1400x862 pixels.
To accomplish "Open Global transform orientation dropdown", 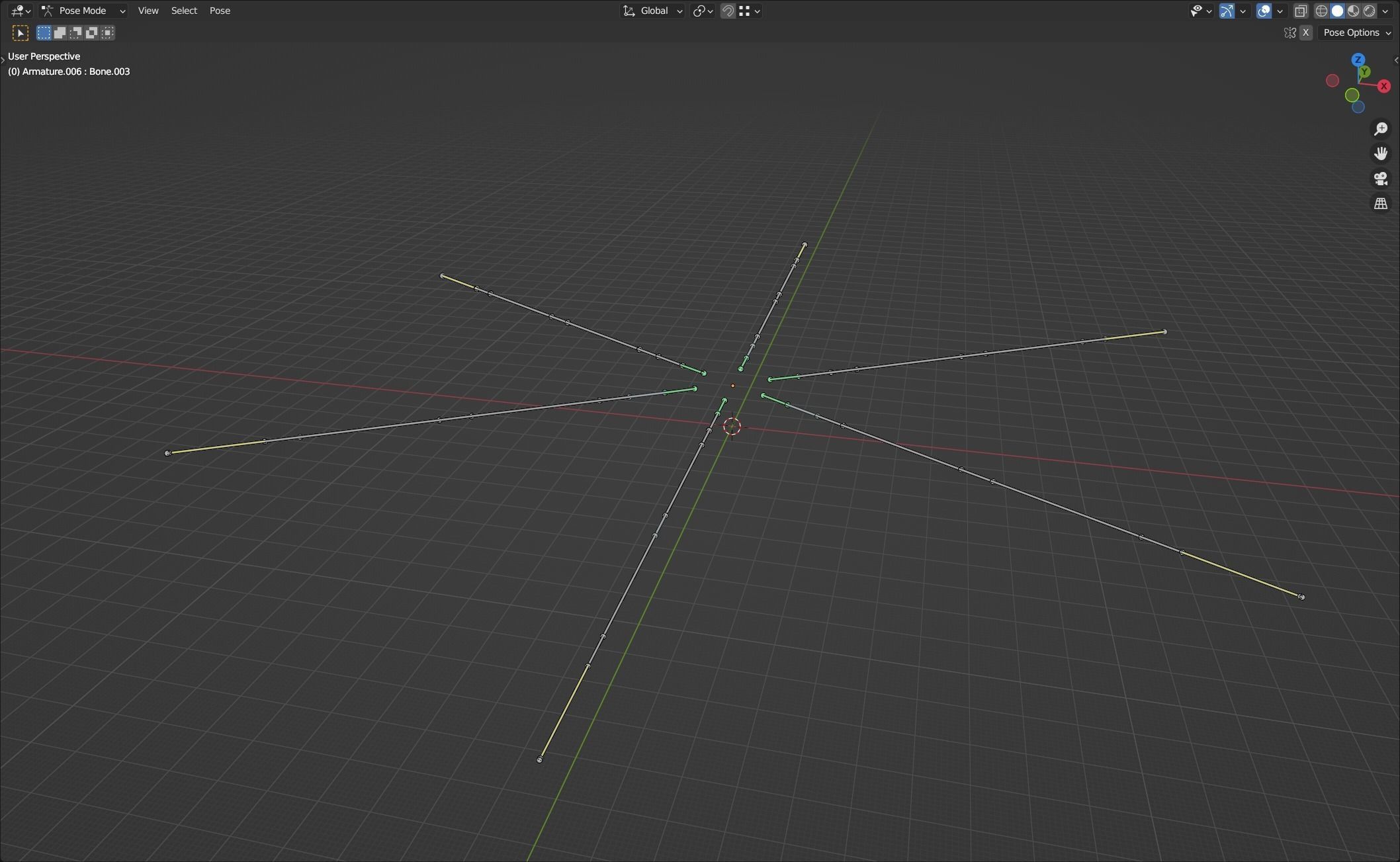I will (x=653, y=11).
